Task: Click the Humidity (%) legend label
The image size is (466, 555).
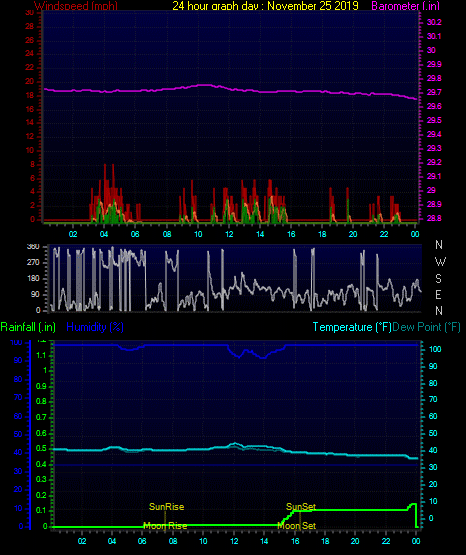Action: [x=95, y=327]
